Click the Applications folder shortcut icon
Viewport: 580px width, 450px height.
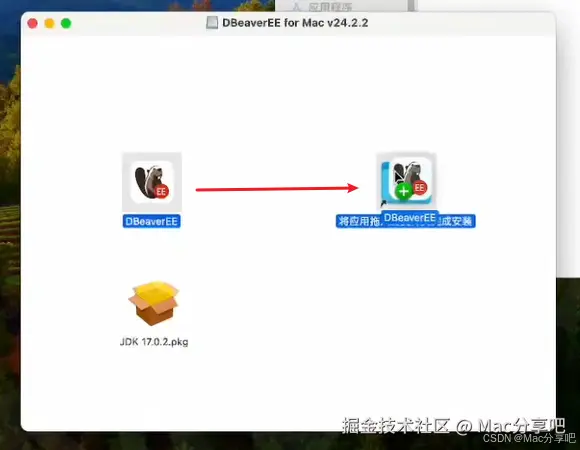tap(406, 181)
